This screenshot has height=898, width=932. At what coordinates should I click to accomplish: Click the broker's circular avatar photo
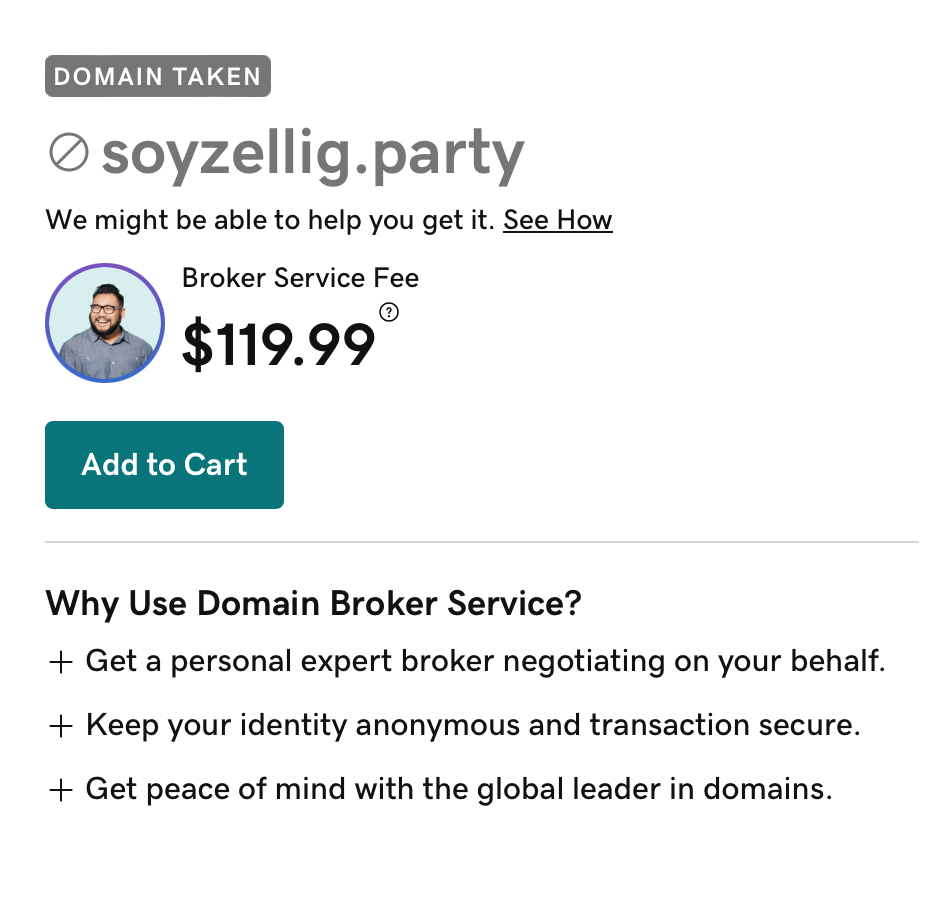click(104, 323)
